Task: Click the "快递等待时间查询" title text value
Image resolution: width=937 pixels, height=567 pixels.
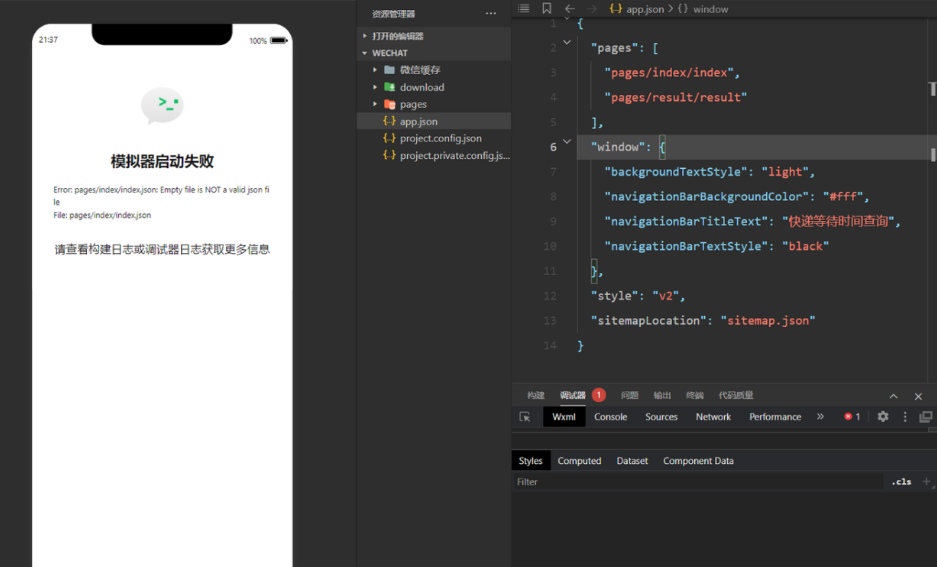Action: coord(838,222)
